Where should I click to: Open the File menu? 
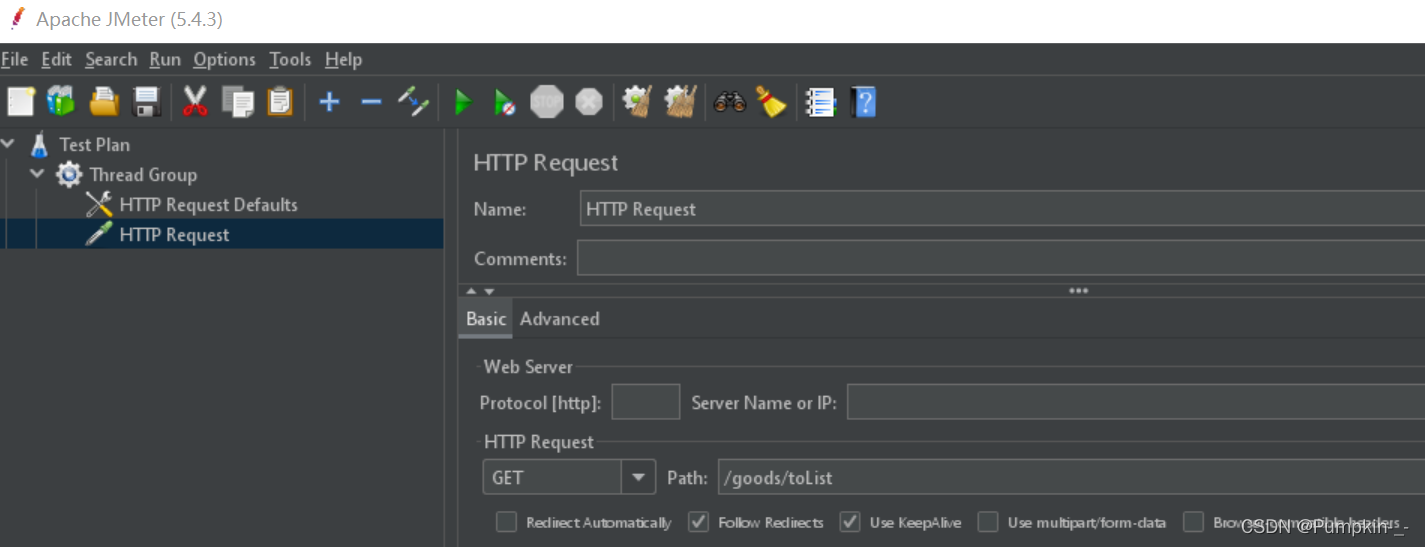click(x=14, y=60)
